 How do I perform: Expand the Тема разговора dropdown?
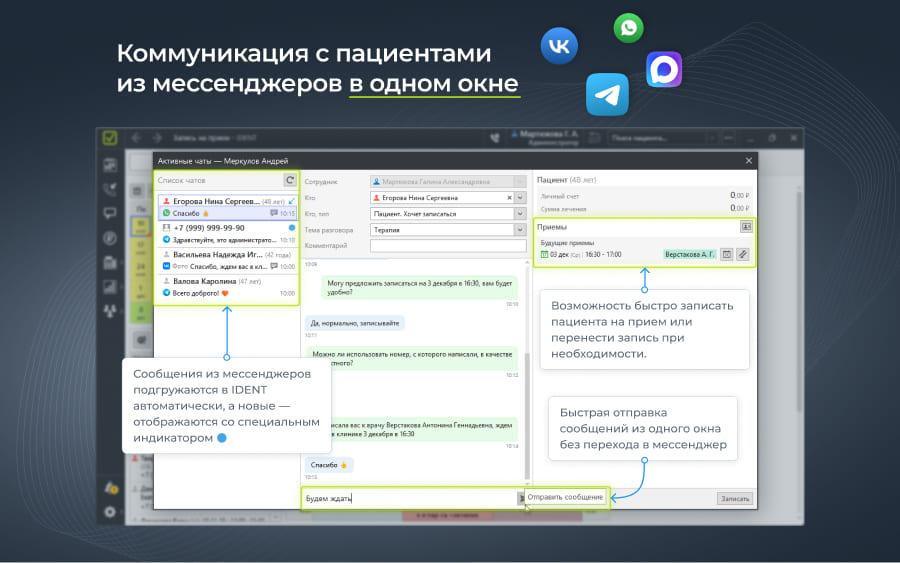tap(520, 229)
